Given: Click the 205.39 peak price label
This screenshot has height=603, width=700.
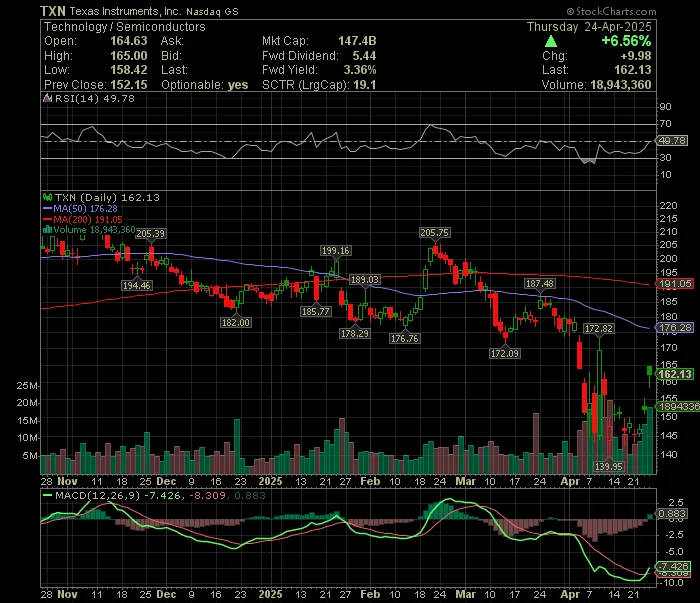Looking at the screenshot, I should point(150,233).
